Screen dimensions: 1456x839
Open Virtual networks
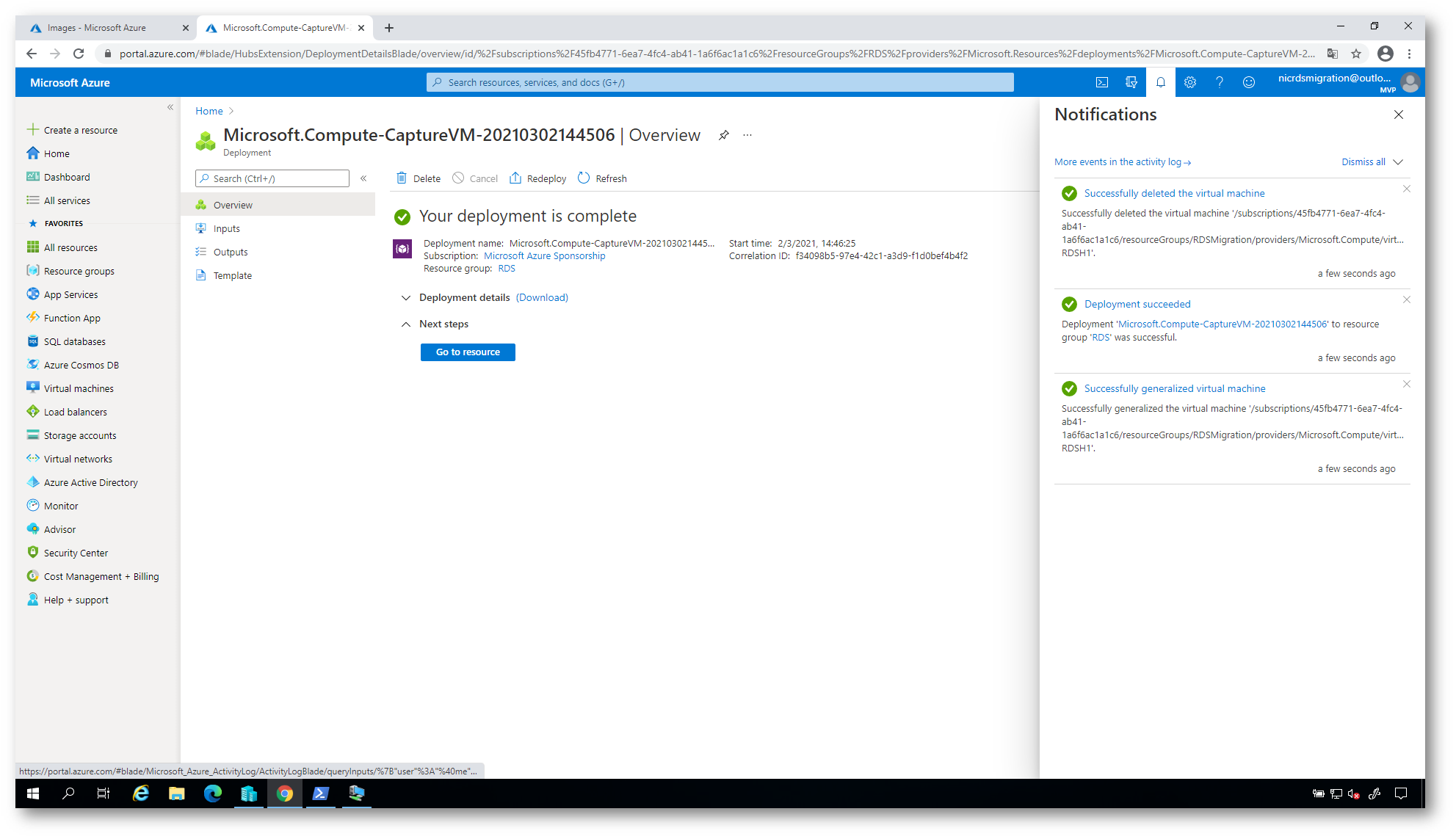click(69, 459)
